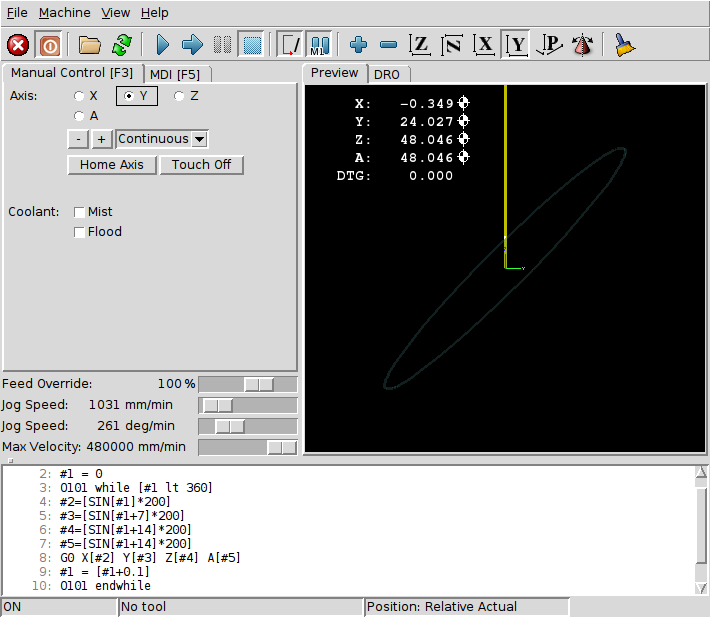Toggle optional pause M1 icon
710x617 pixels.
coord(319,45)
